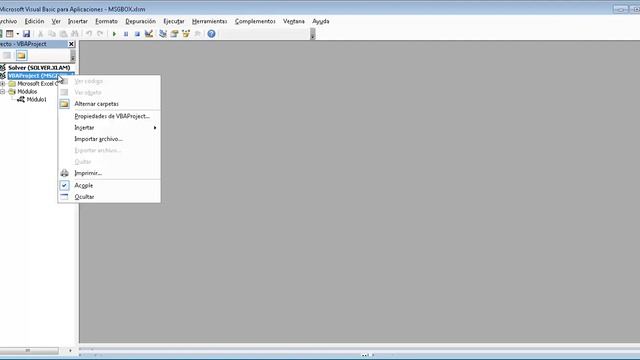Click the Copy toolbar icon
The width and height of the screenshot is (640, 360).
pyautogui.click(x=52, y=34)
